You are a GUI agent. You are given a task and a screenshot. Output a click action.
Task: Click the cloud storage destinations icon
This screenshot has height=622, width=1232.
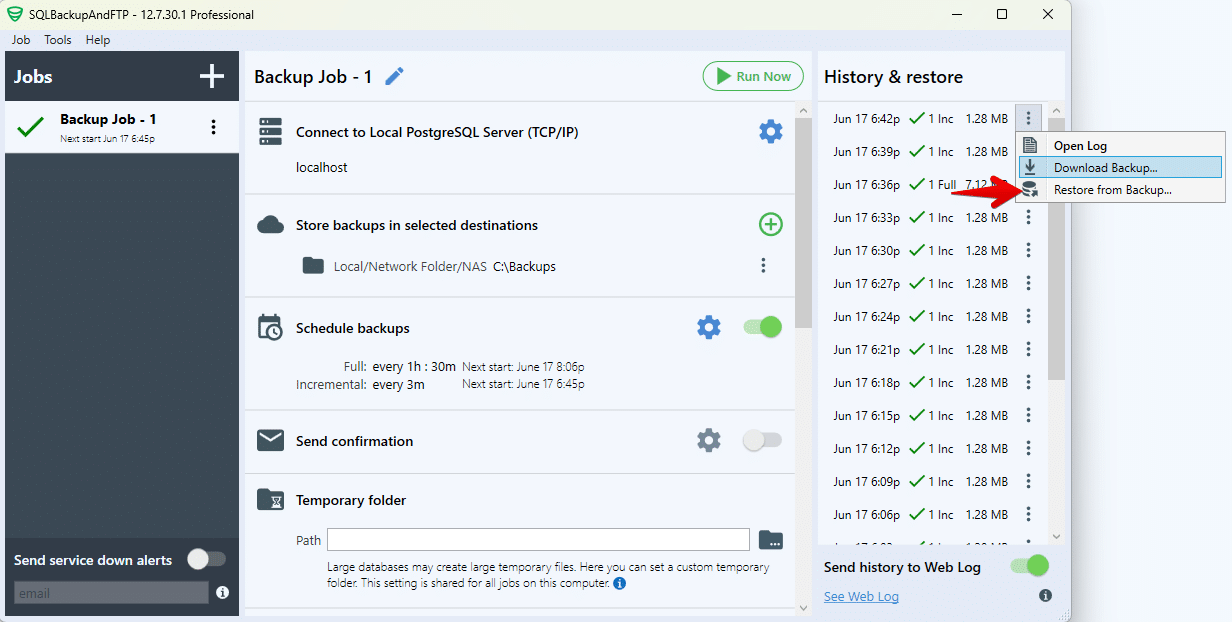[x=271, y=225]
